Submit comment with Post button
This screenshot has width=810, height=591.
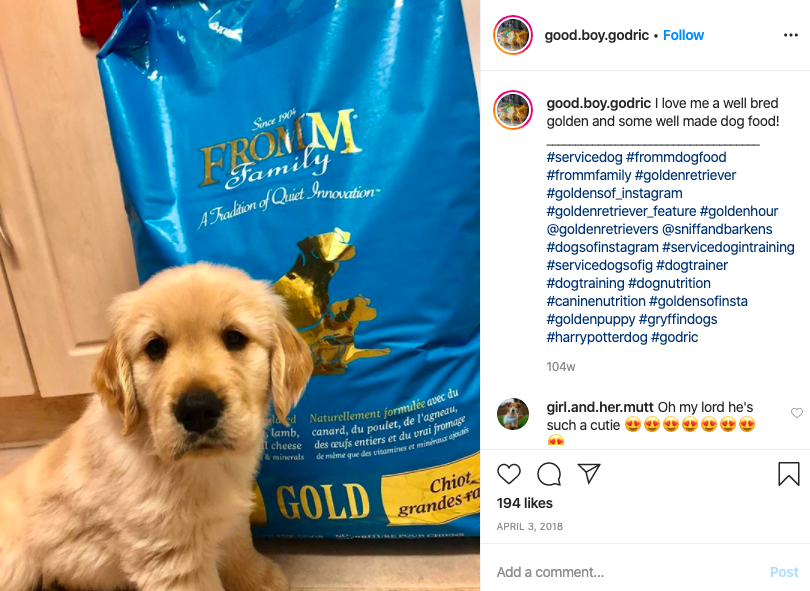784,572
